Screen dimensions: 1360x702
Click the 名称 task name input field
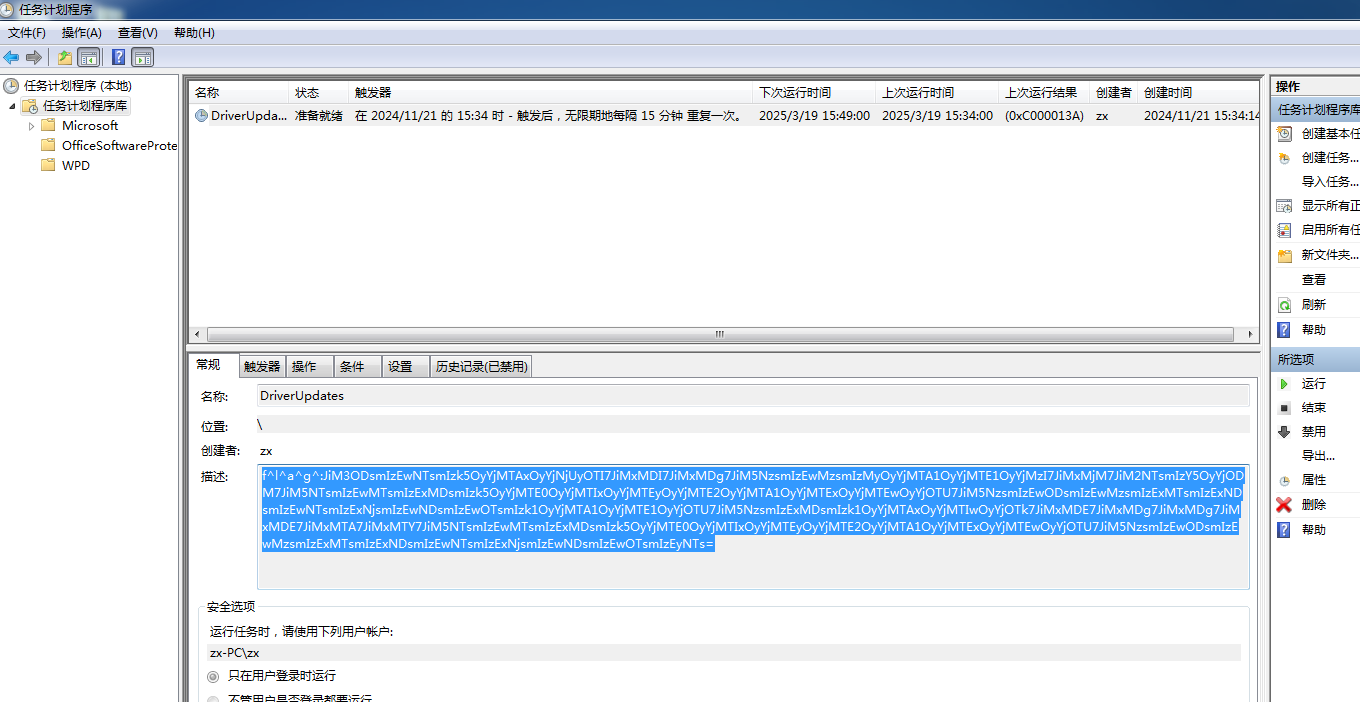coord(752,396)
